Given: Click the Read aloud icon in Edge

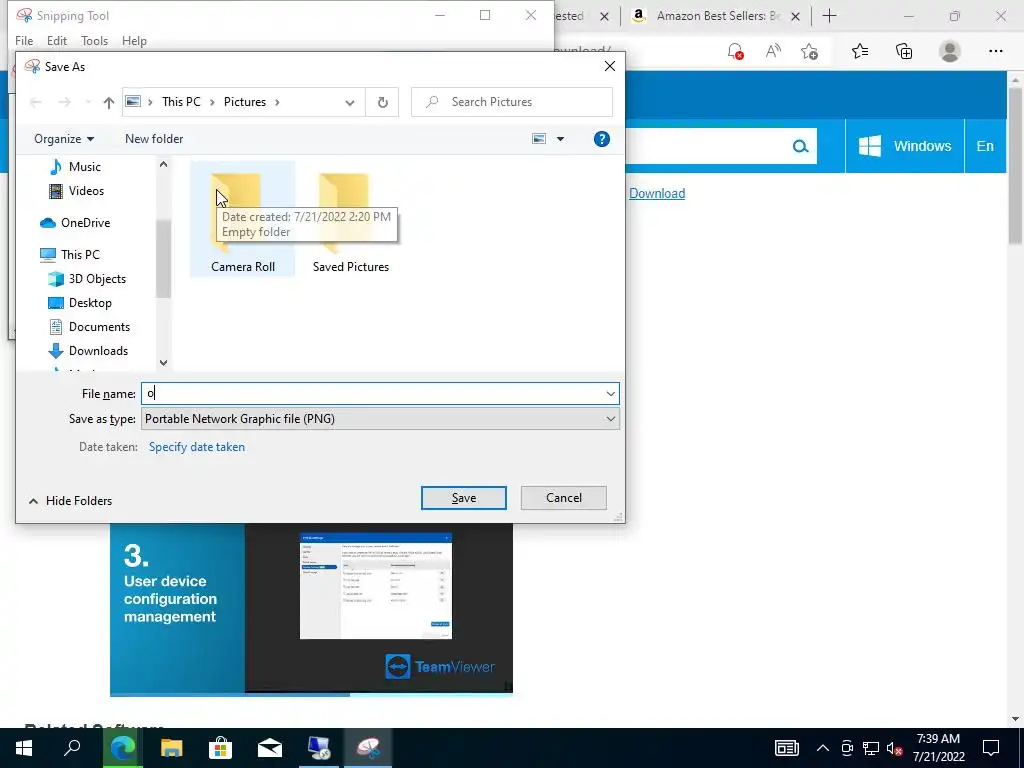Looking at the screenshot, I should [773, 52].
